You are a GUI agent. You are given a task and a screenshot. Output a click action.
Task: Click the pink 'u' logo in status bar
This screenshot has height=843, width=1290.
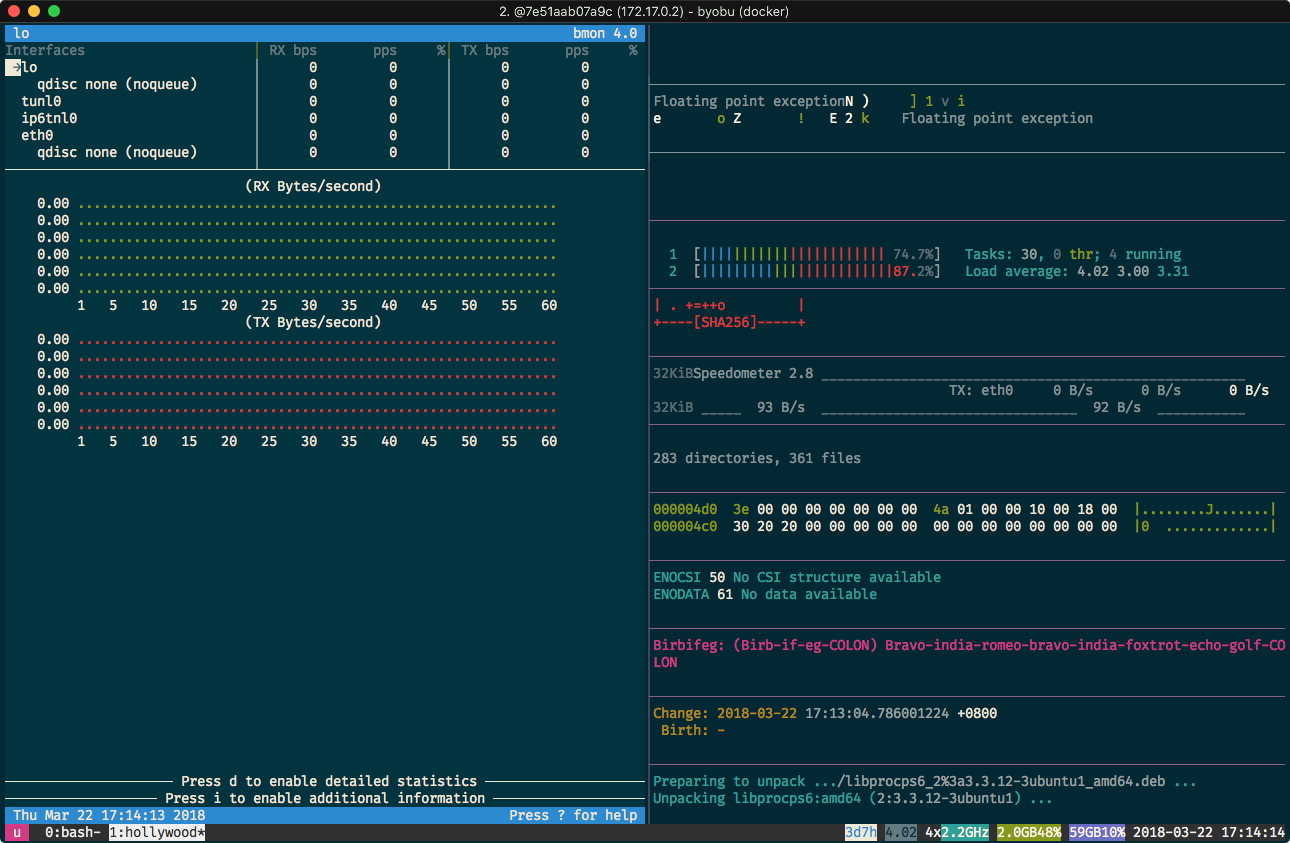(17, 832)
